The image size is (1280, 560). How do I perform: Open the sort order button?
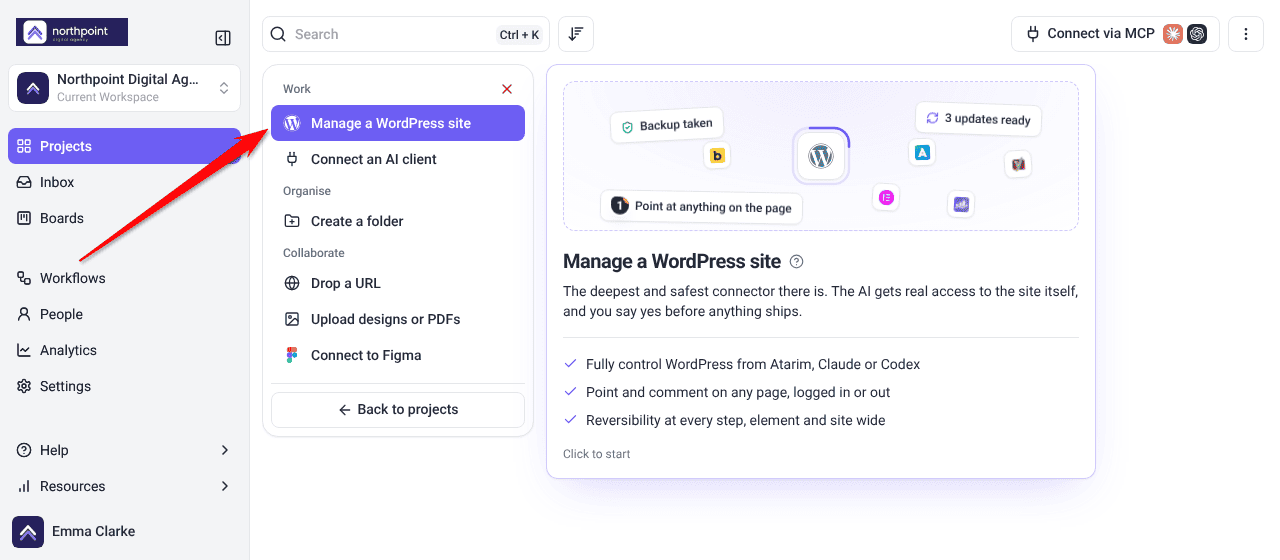coord(576,34)
